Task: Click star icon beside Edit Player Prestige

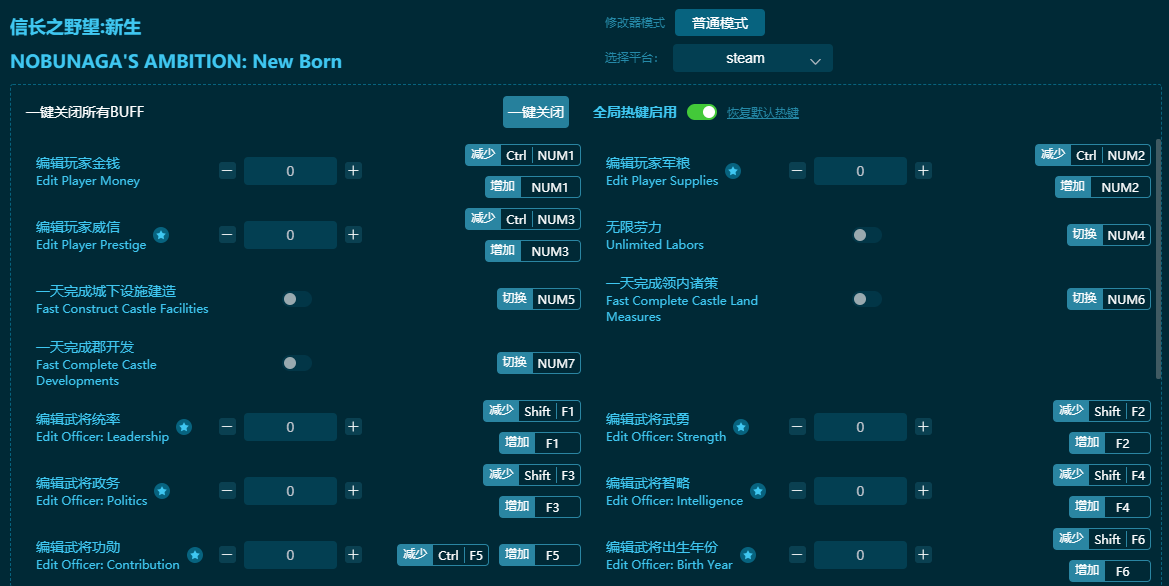Action: tap(161, 235)
